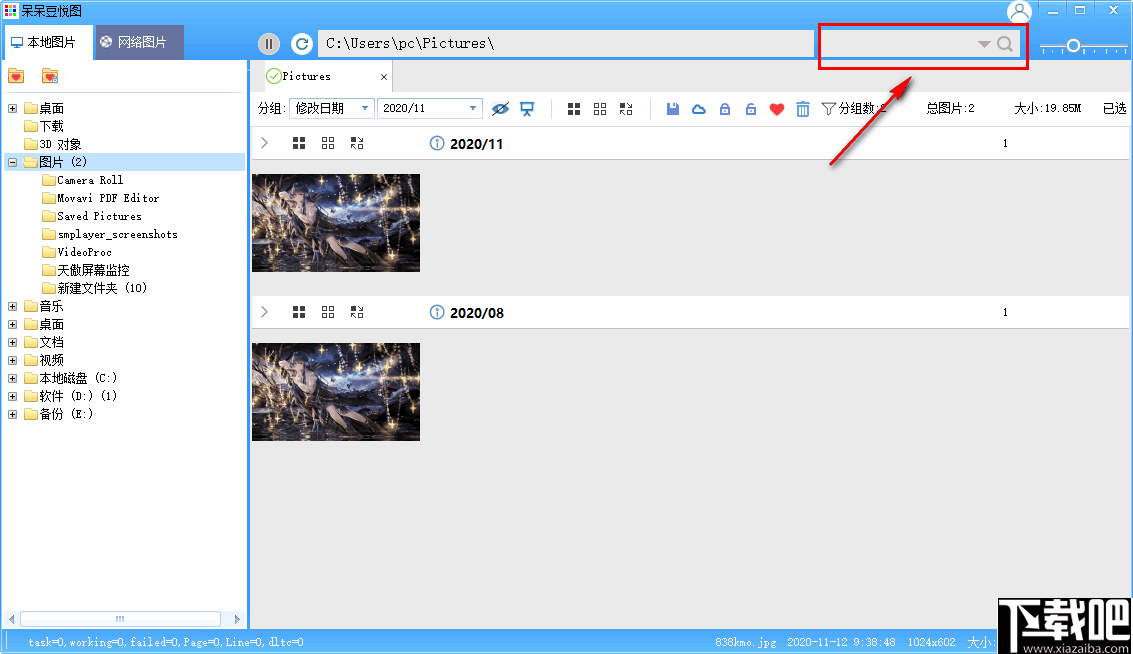Viewport: 1133px width, 654px height.
Task: Select the VideoProc folder
Action: pyautogui.click(x=77, y=252)
